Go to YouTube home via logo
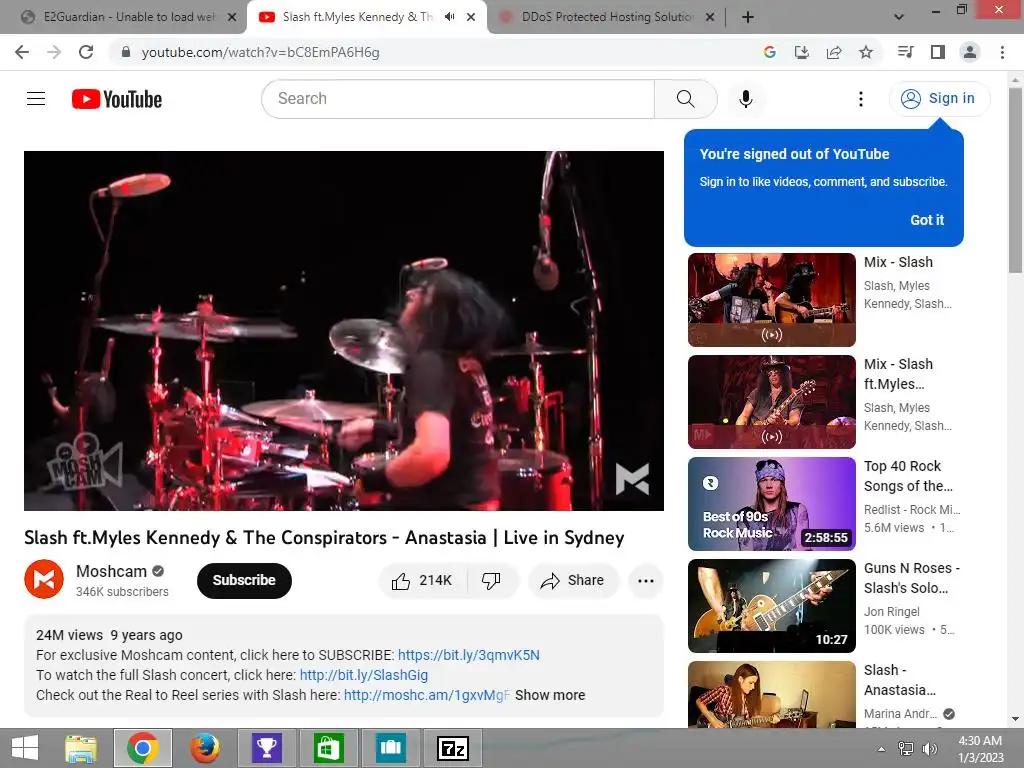The height and width of the screenshot is (768, 1024). 117,99
